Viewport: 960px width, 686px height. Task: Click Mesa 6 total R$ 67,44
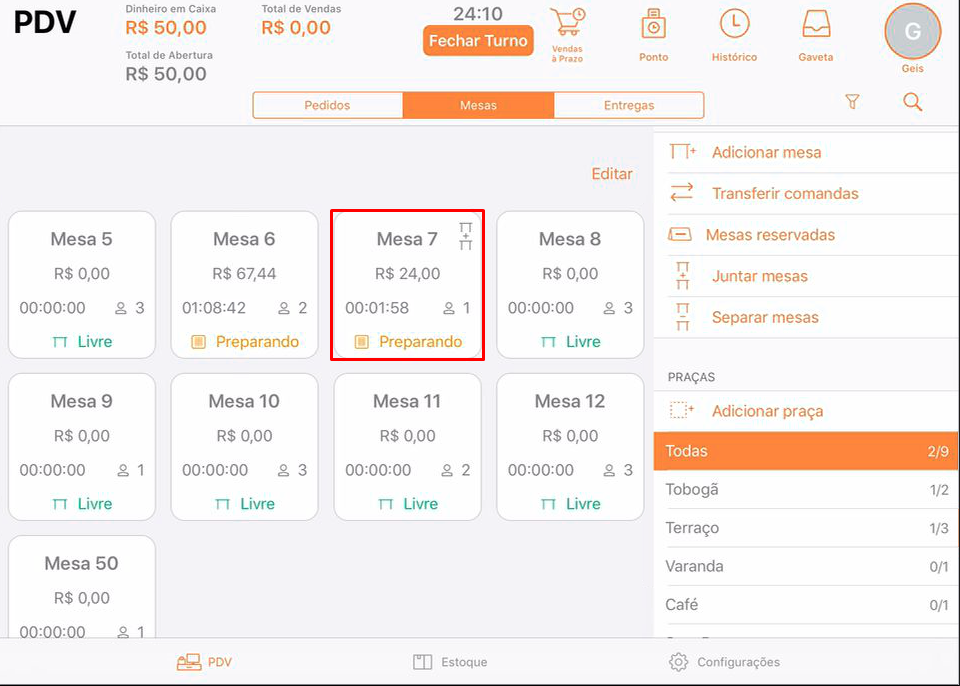pyautogui.click(x=244, y=273)
